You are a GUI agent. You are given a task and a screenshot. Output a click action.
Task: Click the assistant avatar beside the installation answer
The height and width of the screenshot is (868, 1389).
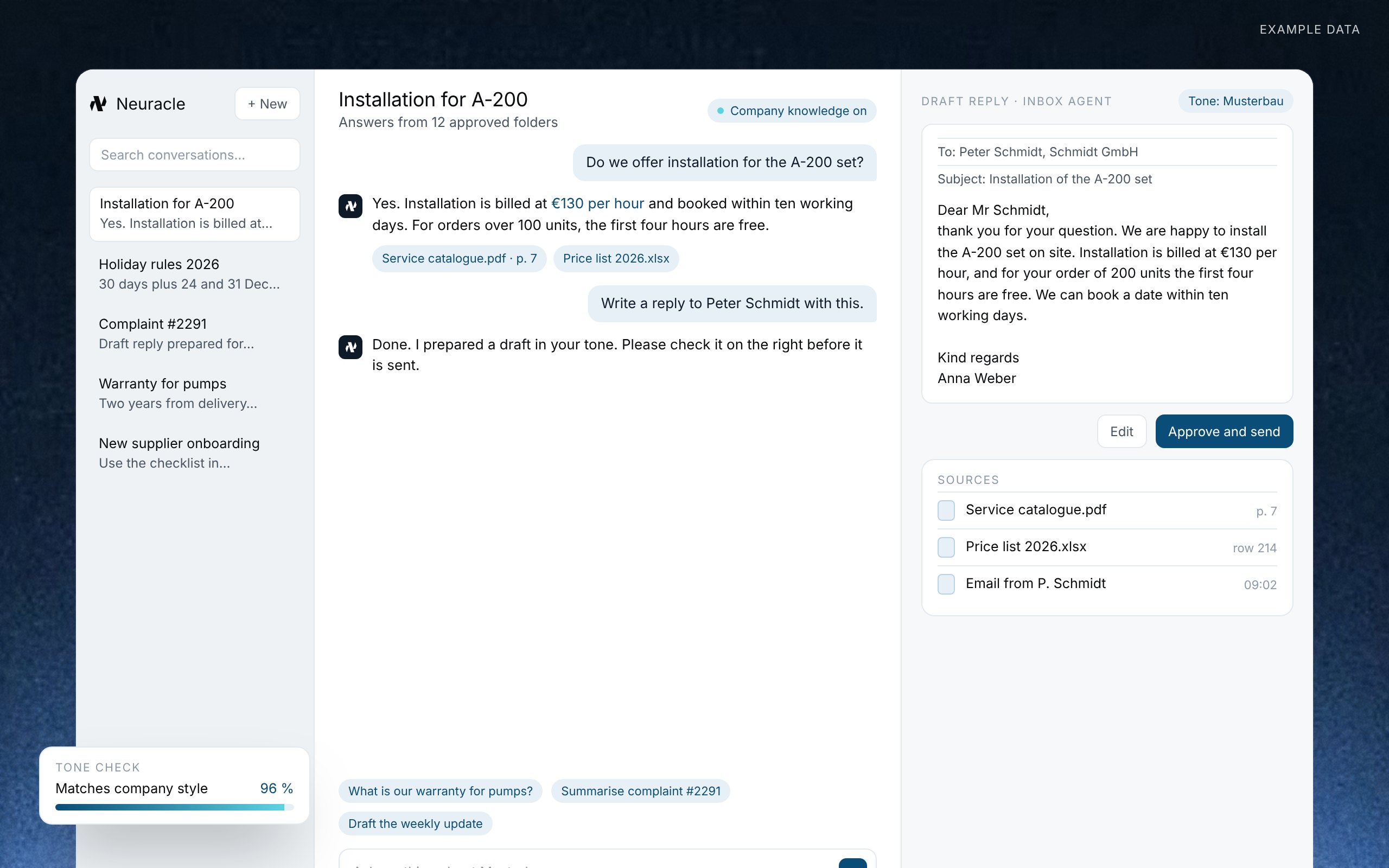click(x=350, y=206)
